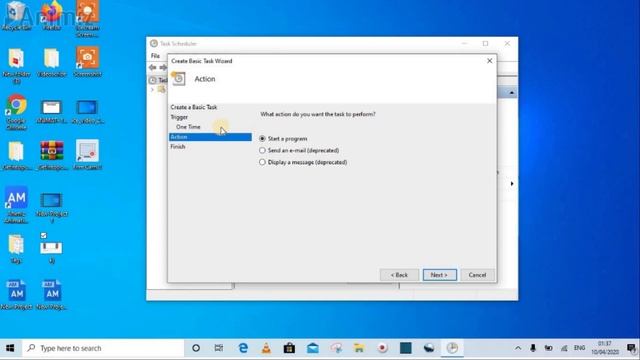Image resolution: width=640 pixels, height=360 pixels.
Task: Click the microphone icon in system tray
Action: 533,348
